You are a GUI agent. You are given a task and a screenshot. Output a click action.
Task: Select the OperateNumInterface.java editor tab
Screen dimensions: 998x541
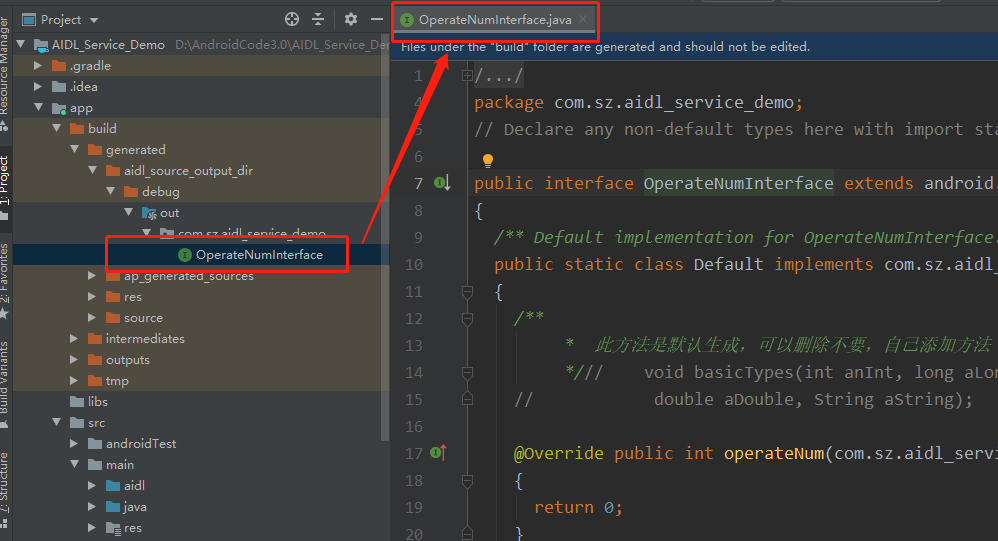pos(495,20)
